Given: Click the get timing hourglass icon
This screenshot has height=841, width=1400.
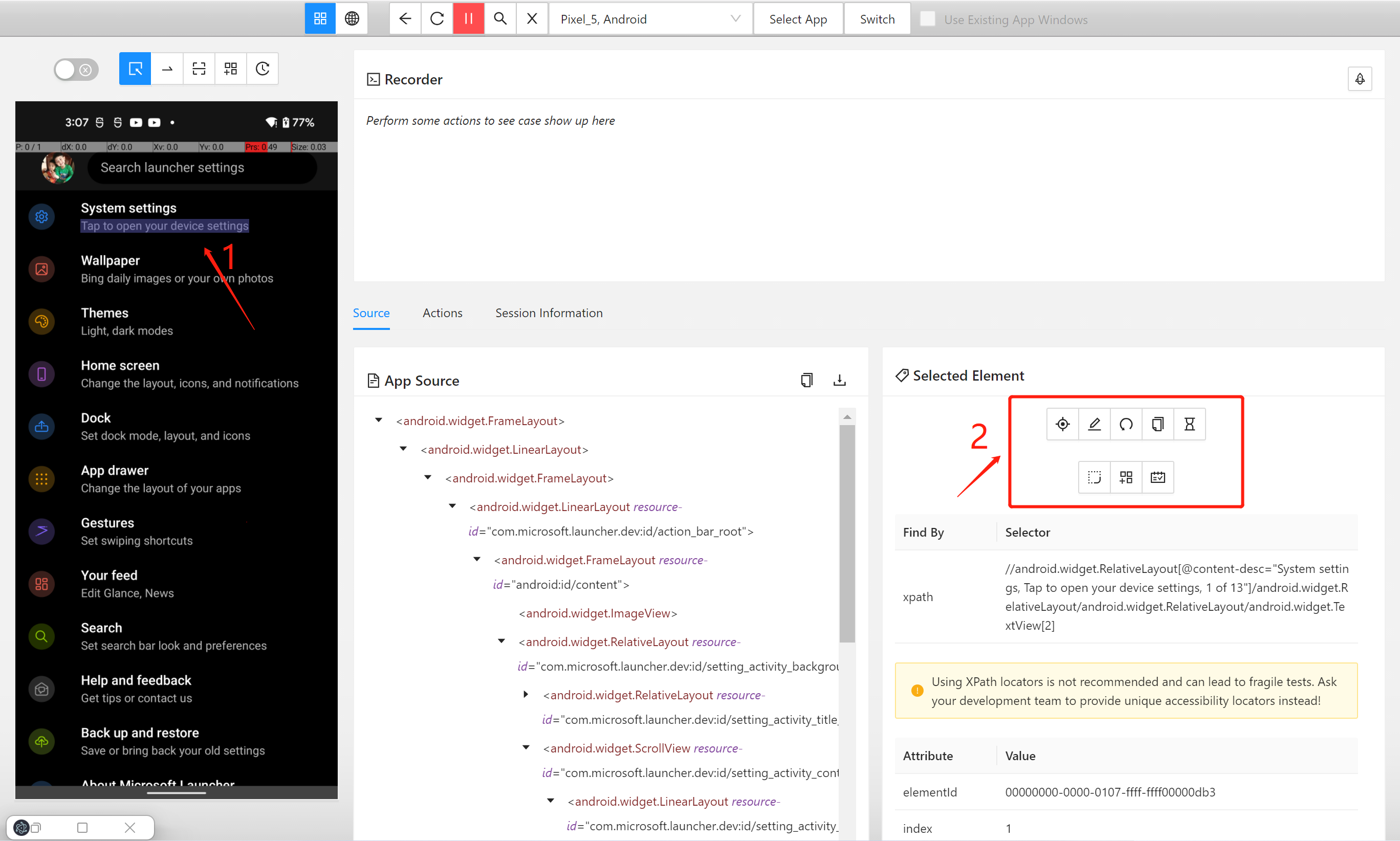Looking at the screenshot, I should (1189, 424).
